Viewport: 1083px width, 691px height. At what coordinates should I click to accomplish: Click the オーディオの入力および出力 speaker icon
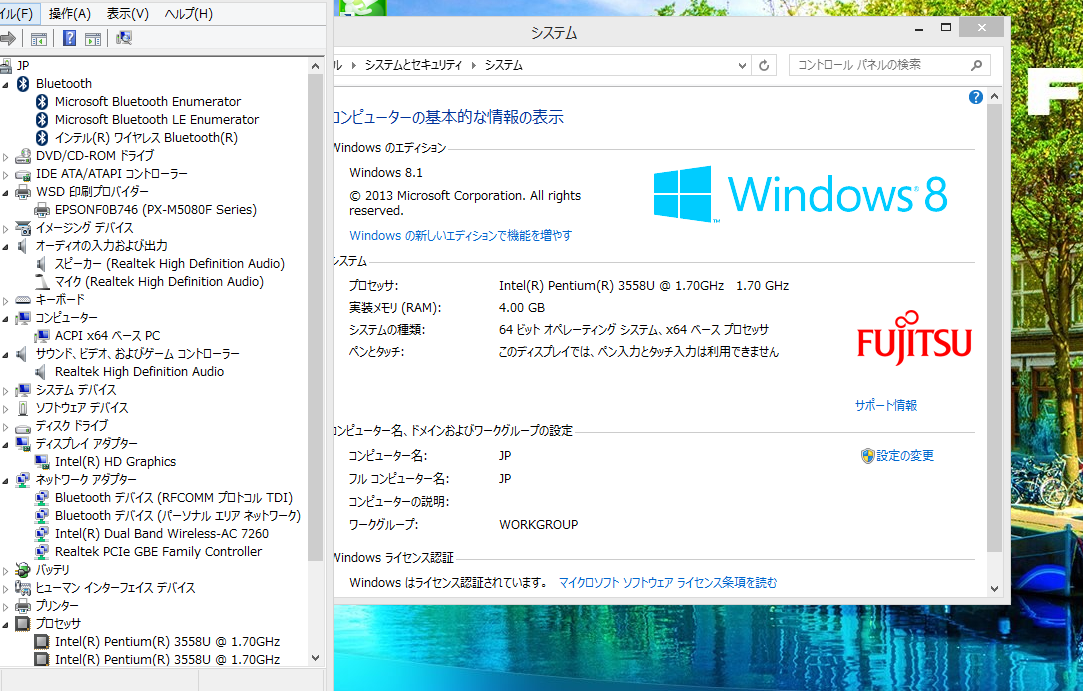click(x=23, y=246)
